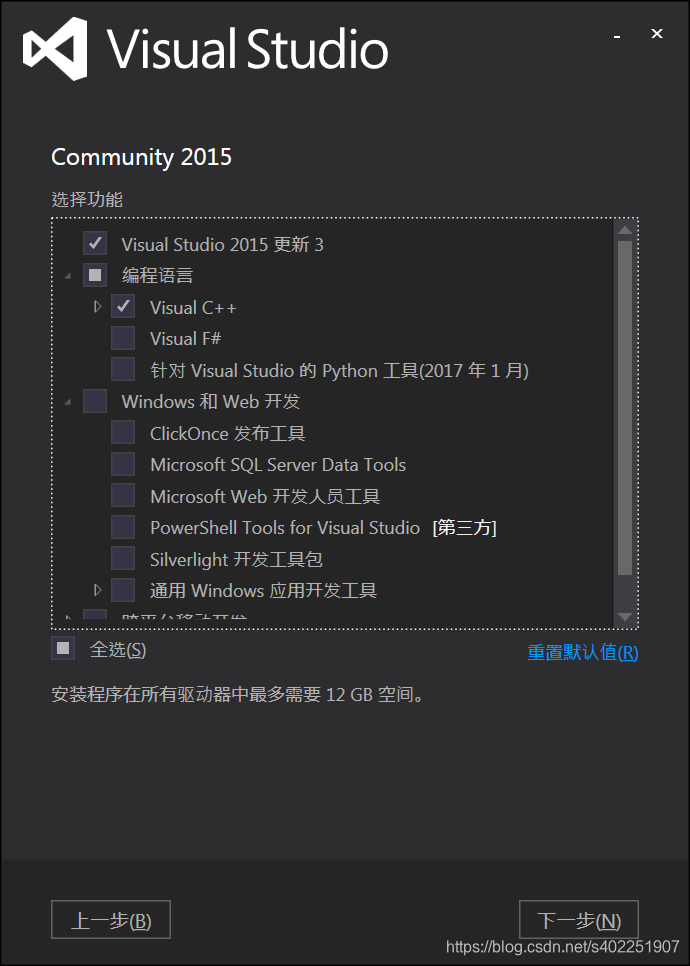690x966 pixels.
Task: Select the Microsoft SQL Server Data Tools label
Action: coord(278,465)
